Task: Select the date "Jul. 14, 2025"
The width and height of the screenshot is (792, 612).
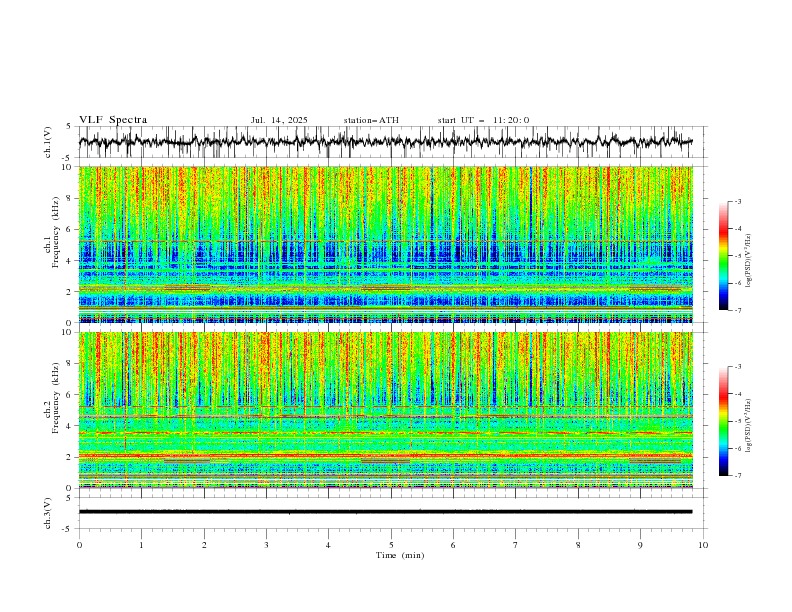Action: (x=279, y=120)
